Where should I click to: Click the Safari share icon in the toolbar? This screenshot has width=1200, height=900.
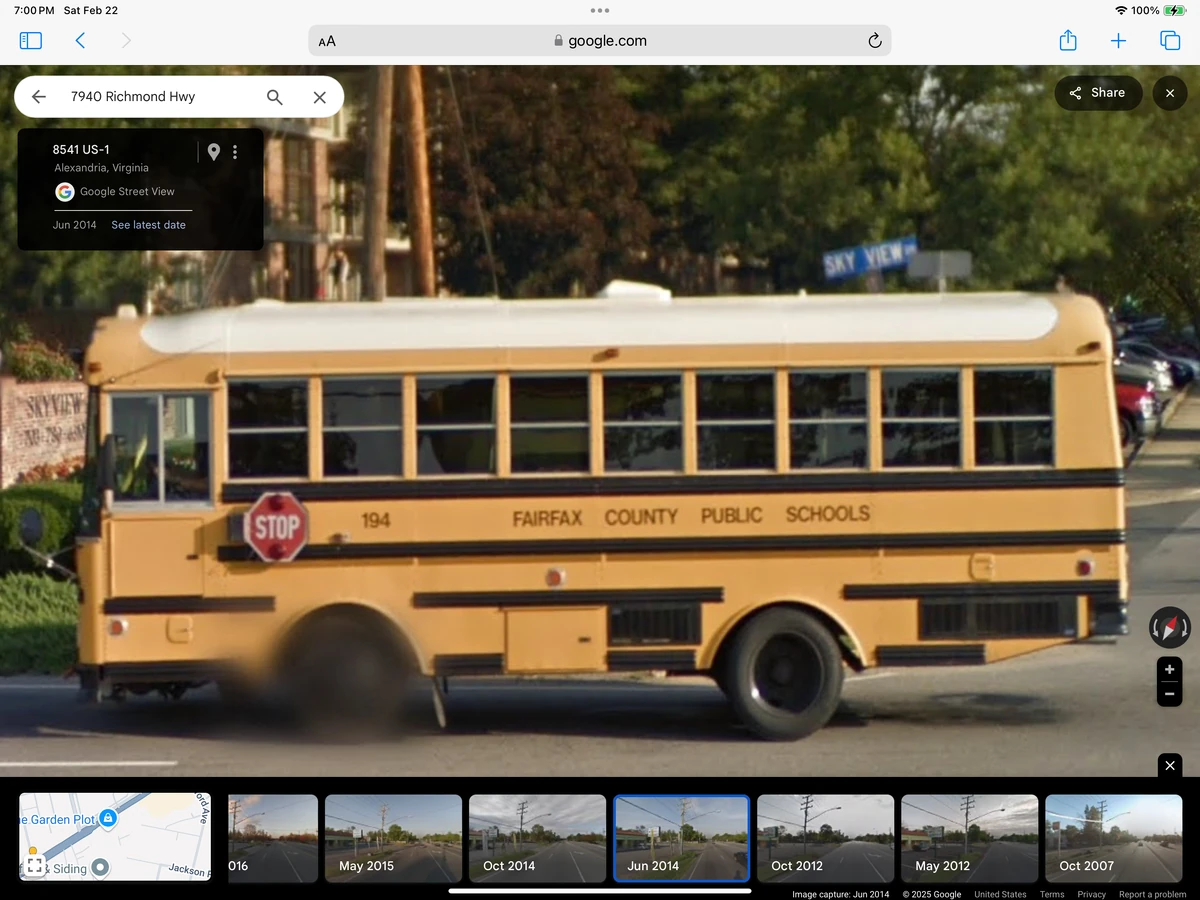tap(1067, 41)
